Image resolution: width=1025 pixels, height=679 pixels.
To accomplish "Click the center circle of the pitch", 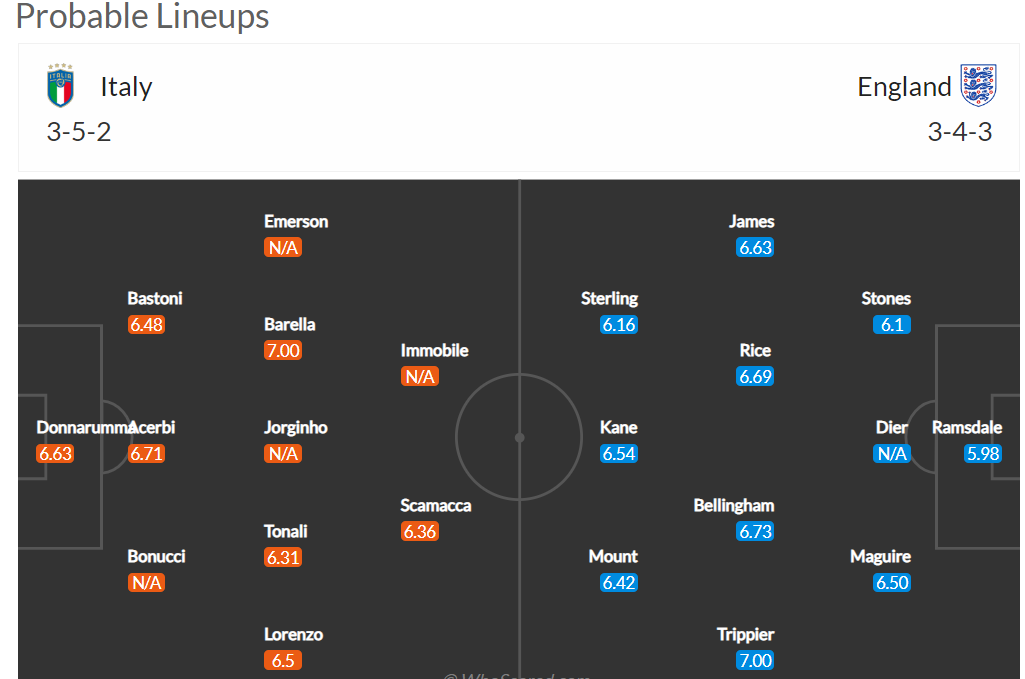I will click(x=519, y=437).
